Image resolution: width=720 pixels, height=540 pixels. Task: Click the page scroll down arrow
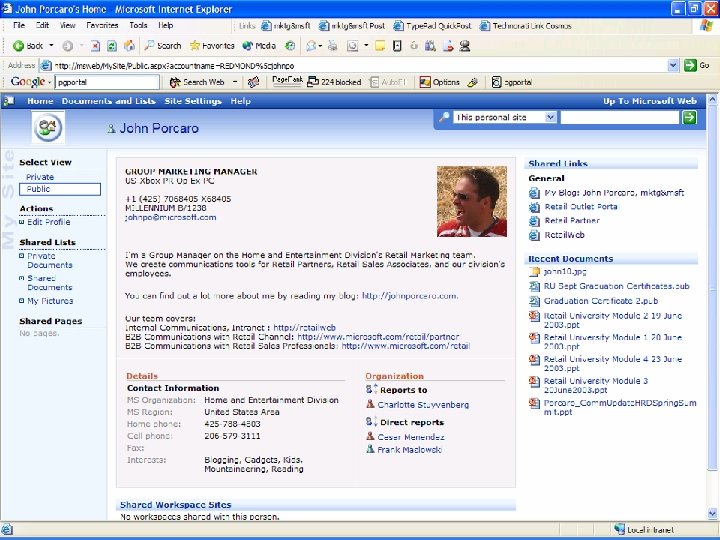[x=712, y=513]
